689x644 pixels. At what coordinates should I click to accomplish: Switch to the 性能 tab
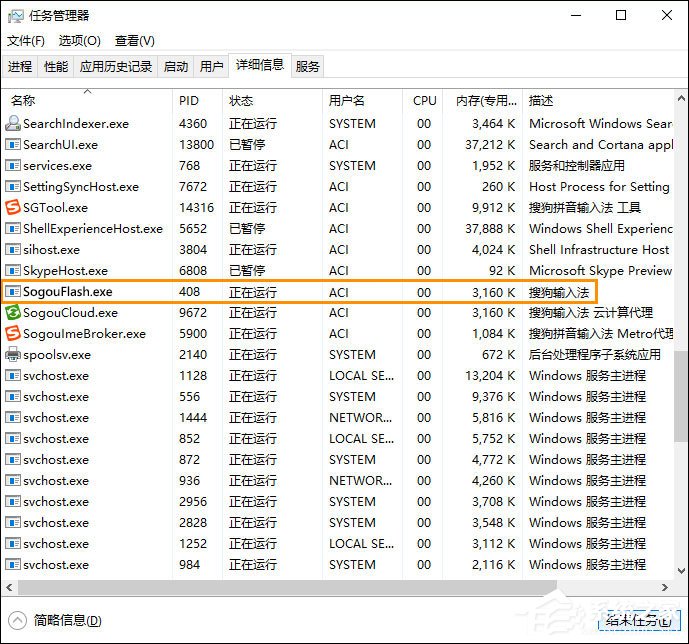click(56, 66)
